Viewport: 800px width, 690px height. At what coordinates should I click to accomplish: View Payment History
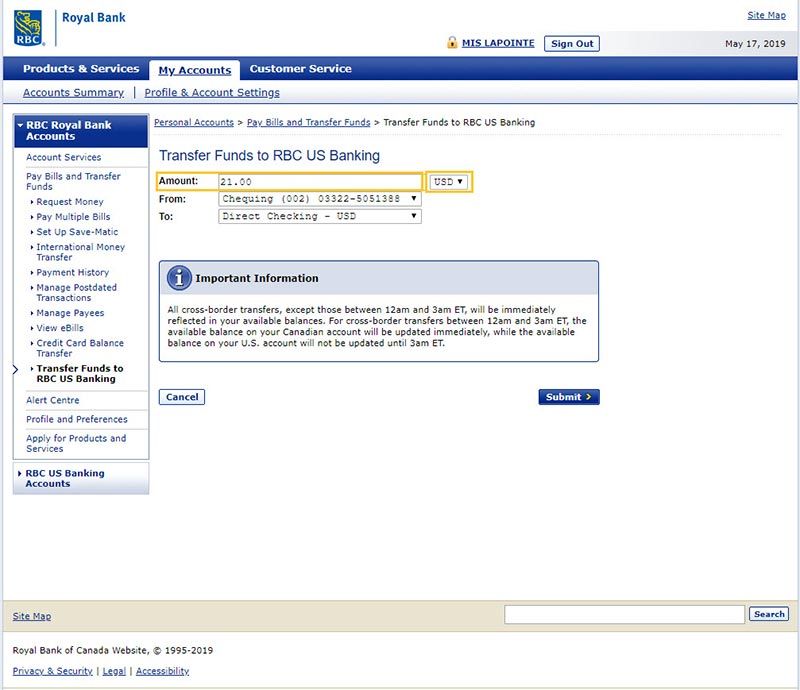click(72, 273)
